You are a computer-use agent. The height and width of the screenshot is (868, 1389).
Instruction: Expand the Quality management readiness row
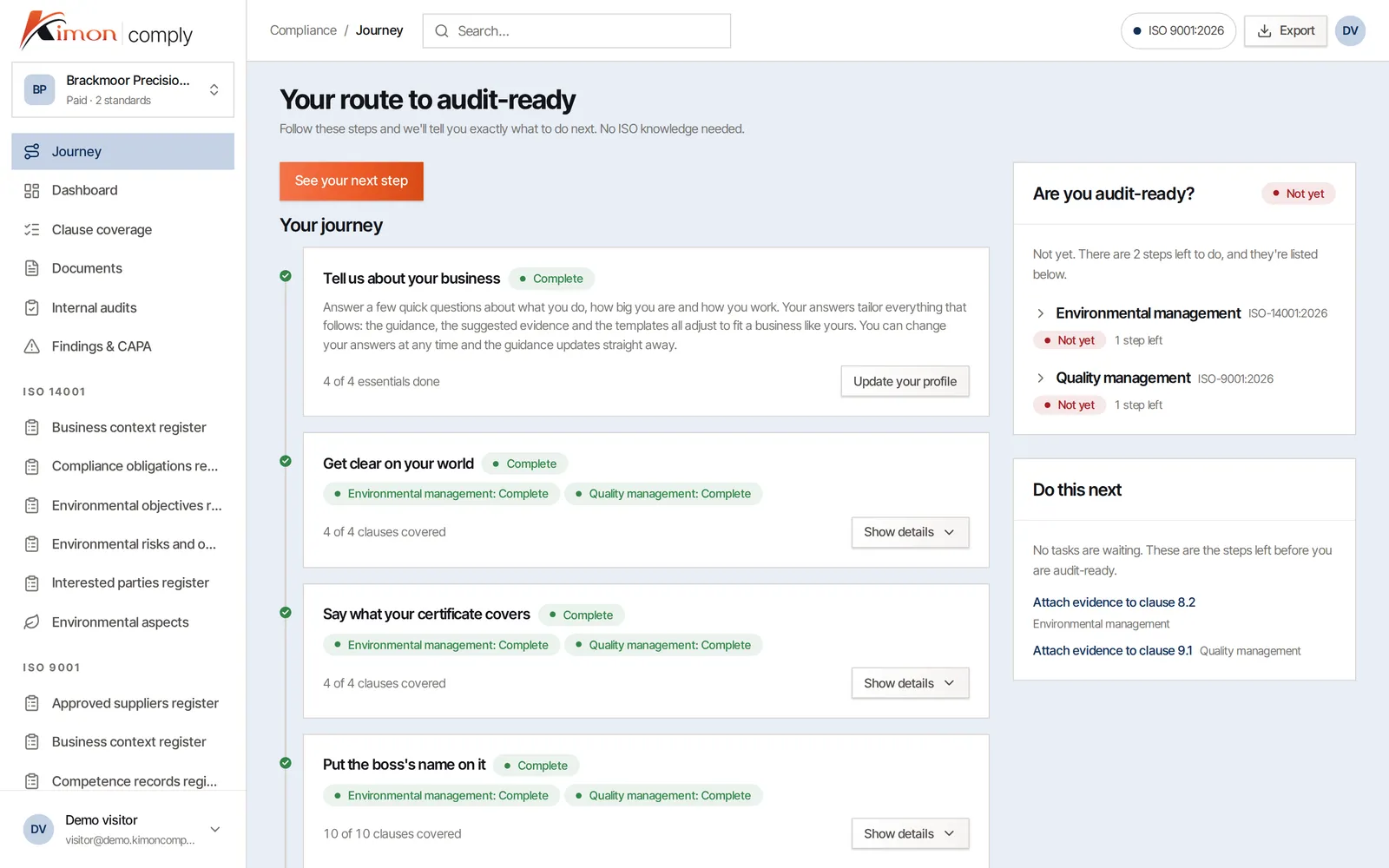click(1040, 378)
